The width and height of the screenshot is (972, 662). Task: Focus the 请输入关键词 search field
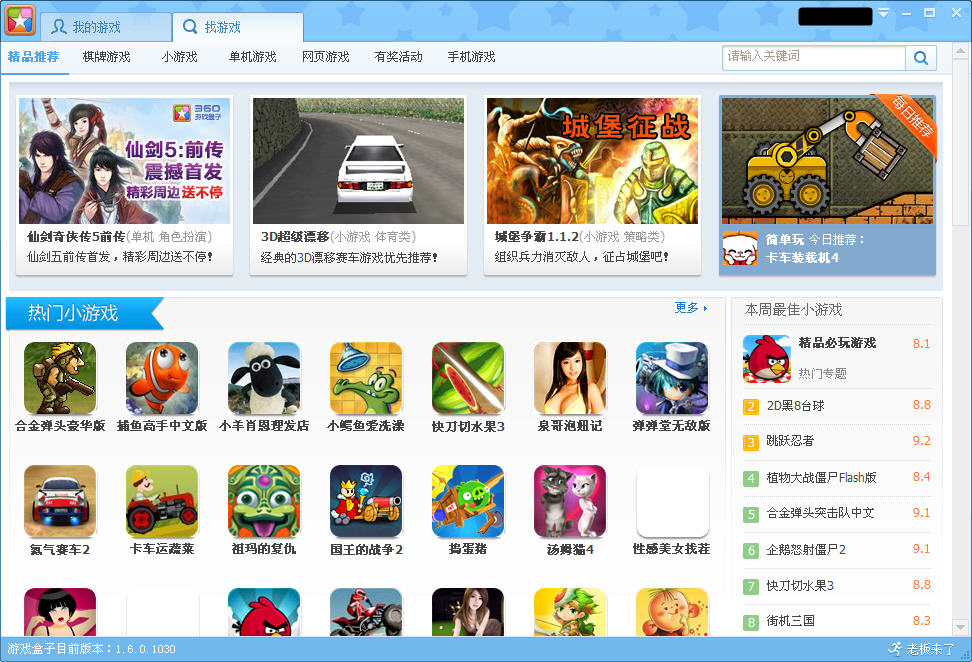pyautogui.click(x=813, y=58)
